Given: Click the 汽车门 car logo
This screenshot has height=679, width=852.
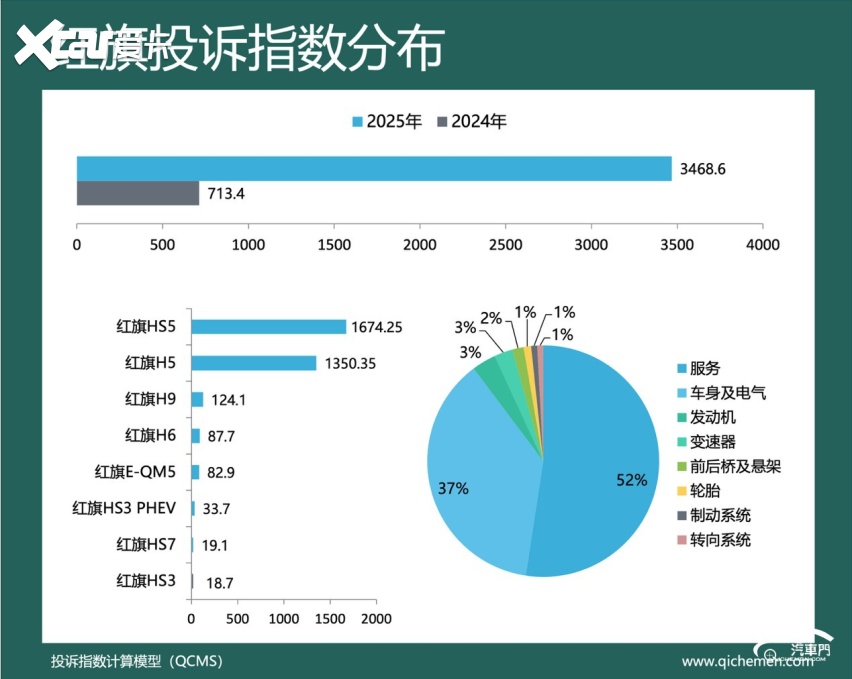Looking at the screenshot, I should [x=809, y=651].
